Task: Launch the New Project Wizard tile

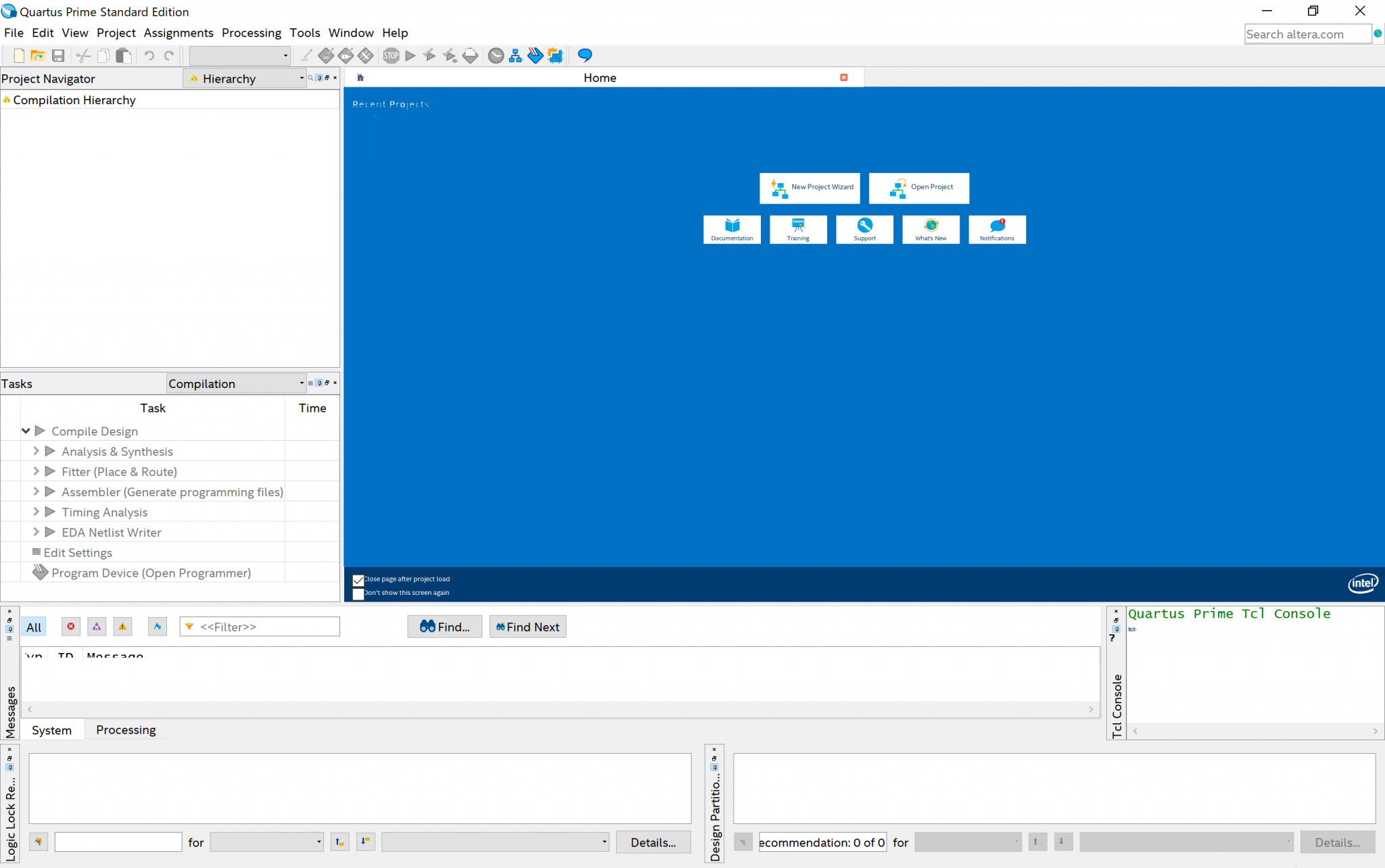Action: click(x=809, y=187)
